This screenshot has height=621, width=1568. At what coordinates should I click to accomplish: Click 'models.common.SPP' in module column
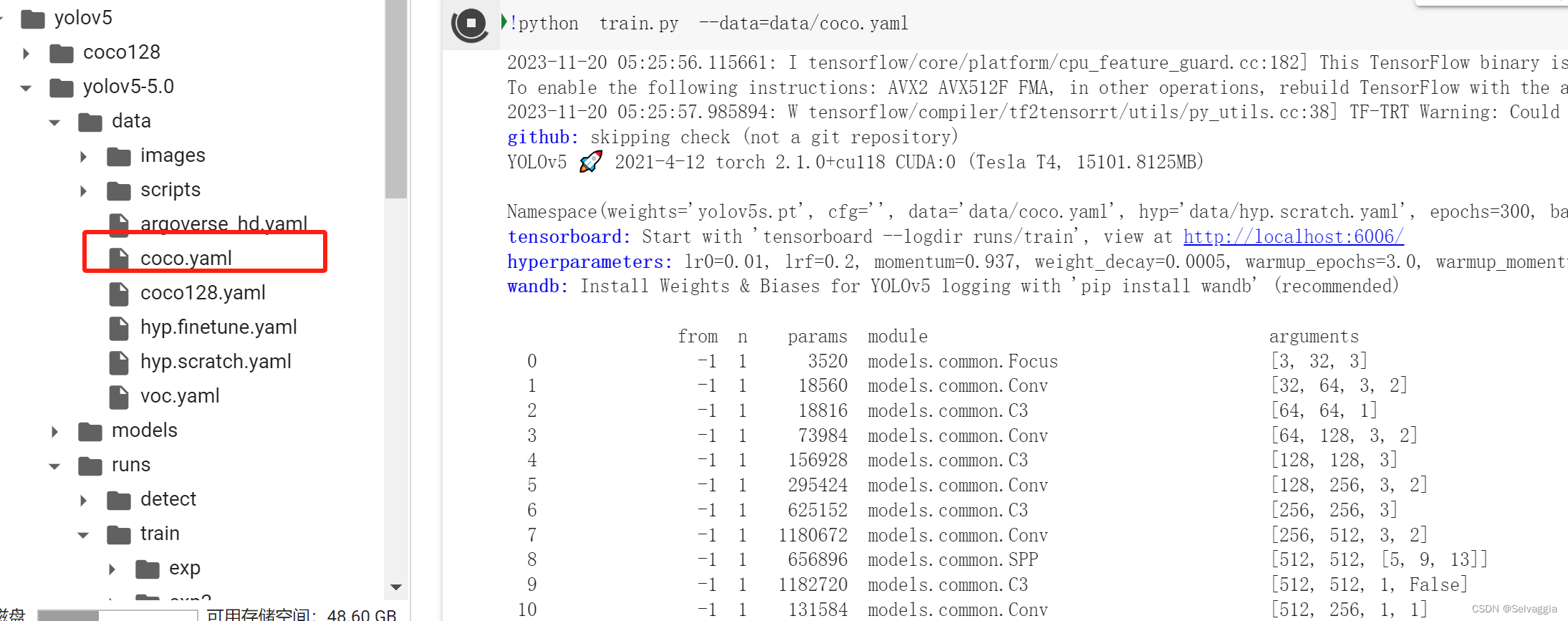[x=953, y=559]
